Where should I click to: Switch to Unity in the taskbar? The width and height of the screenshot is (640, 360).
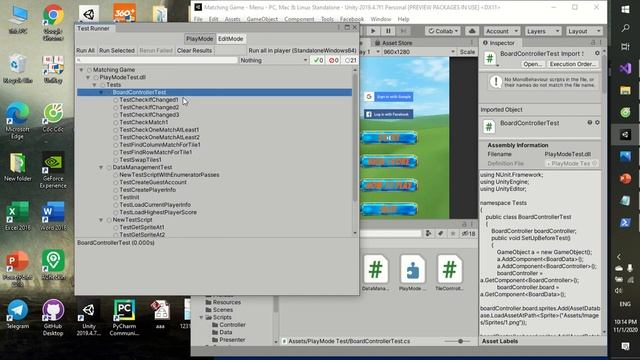click(625, 134)
